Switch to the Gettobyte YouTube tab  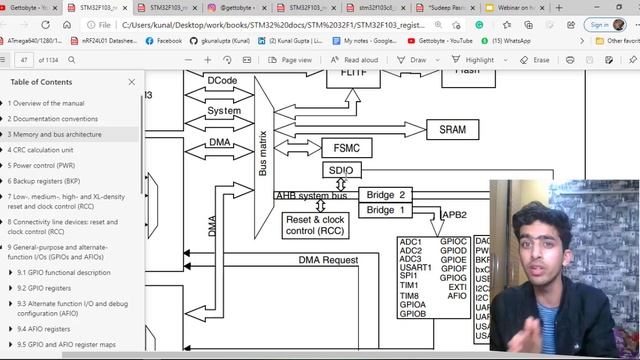(29, 8)
